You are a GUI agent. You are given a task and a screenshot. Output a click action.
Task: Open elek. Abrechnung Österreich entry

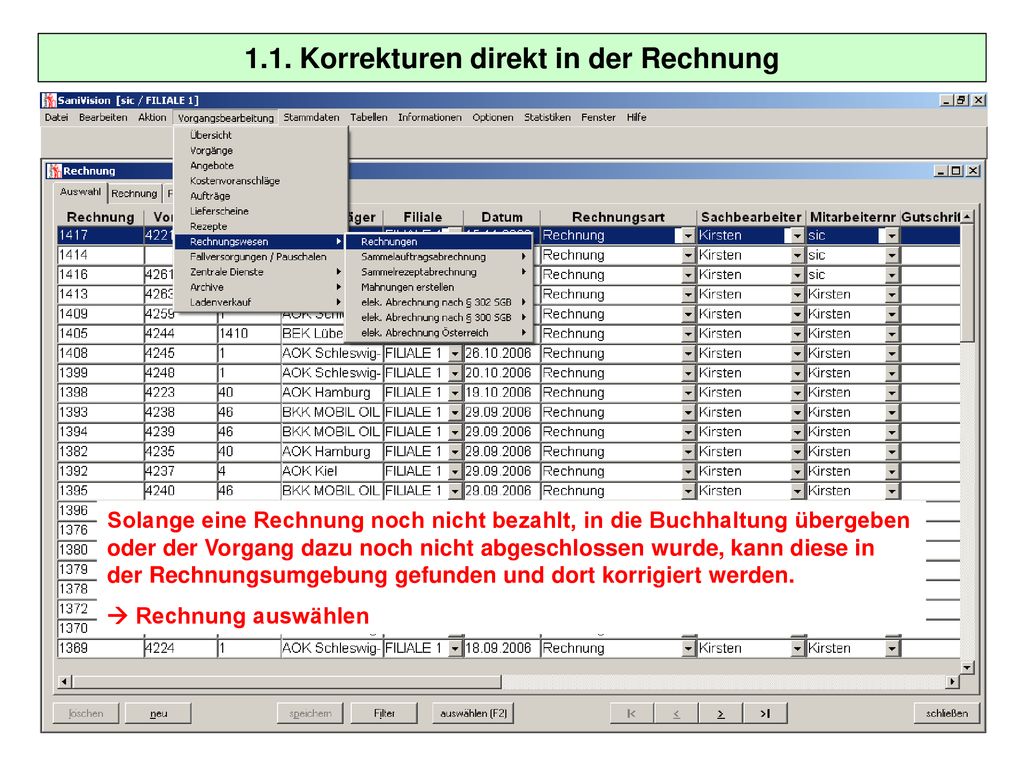[x=439, y=332]
